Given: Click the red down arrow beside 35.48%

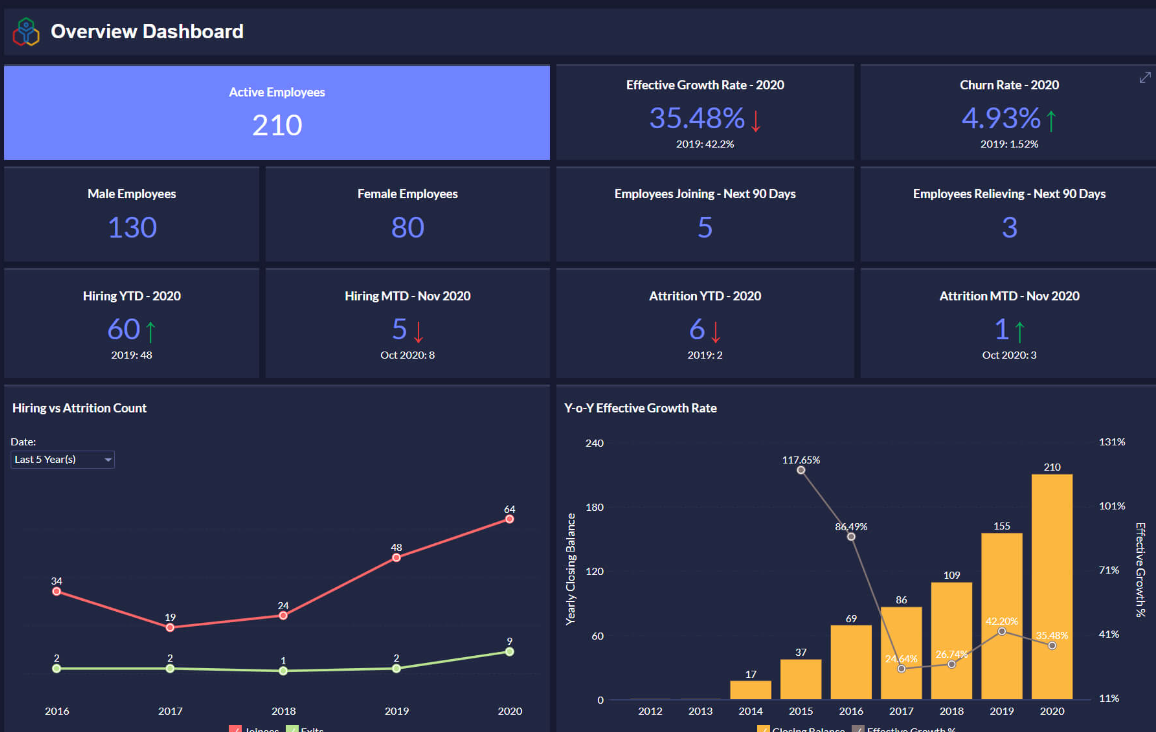Looking at the screenshot, I should pos(756,120).
